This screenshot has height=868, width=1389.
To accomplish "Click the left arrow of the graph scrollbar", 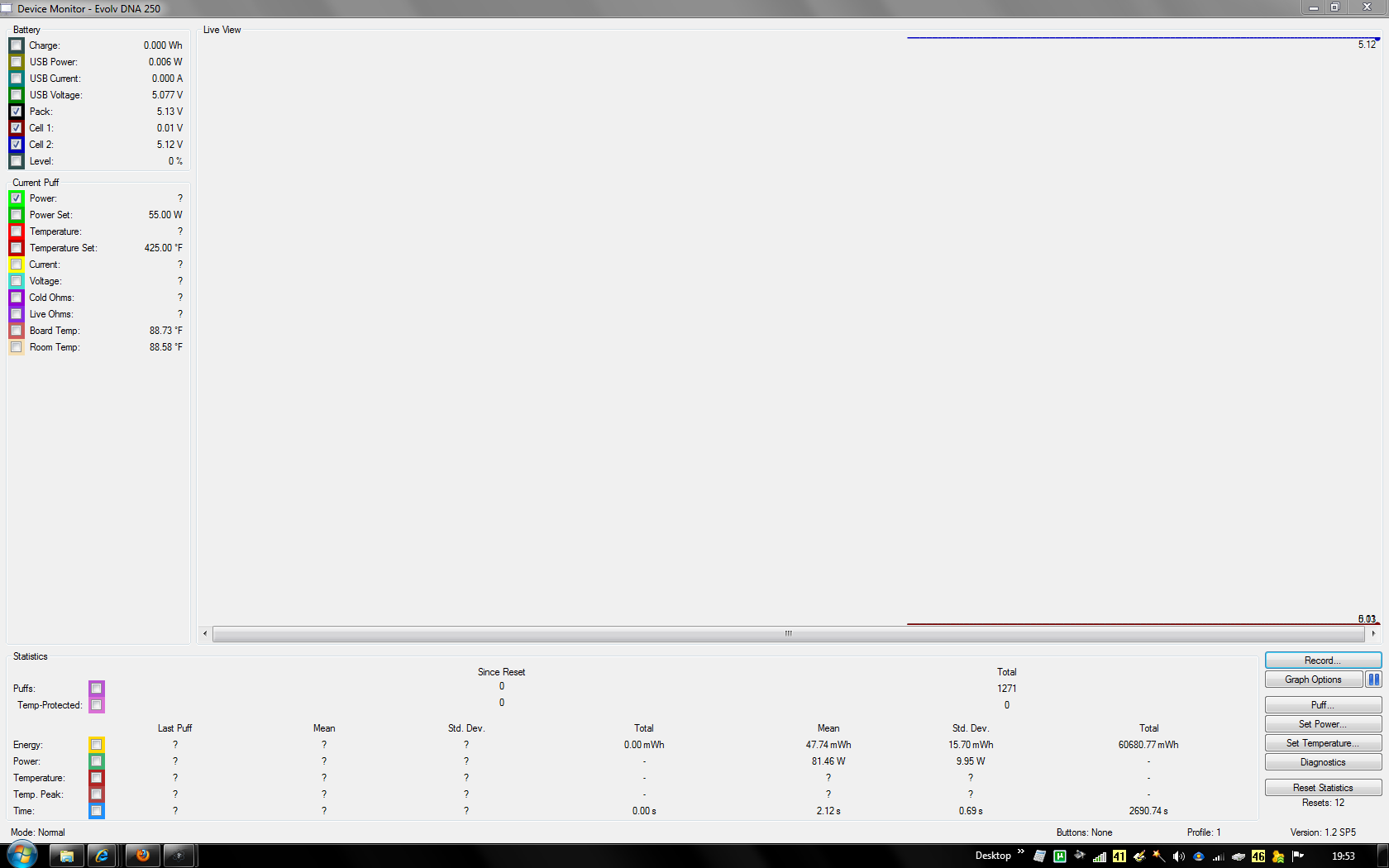I will pyautogui.click(x=205, y=634).
